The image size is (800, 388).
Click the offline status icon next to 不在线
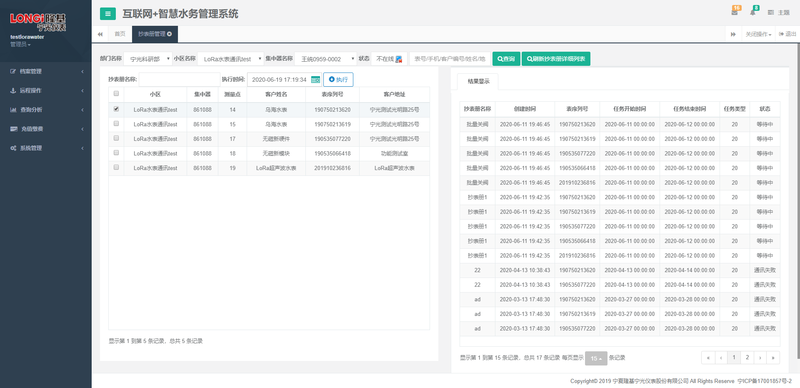click(399, 59)
